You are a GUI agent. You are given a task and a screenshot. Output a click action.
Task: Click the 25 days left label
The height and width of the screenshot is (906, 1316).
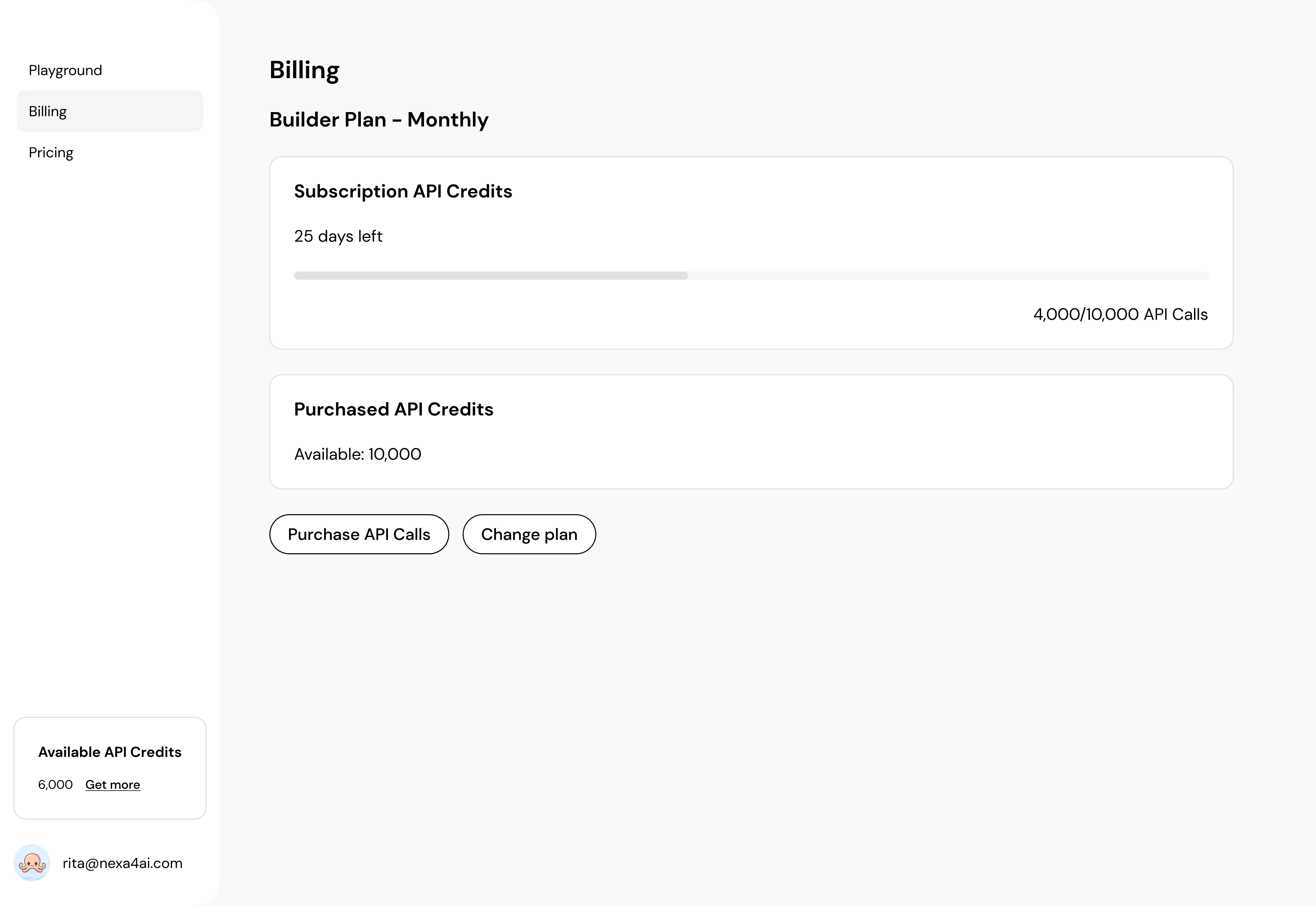pyautogui.click(x=338, y=236)
